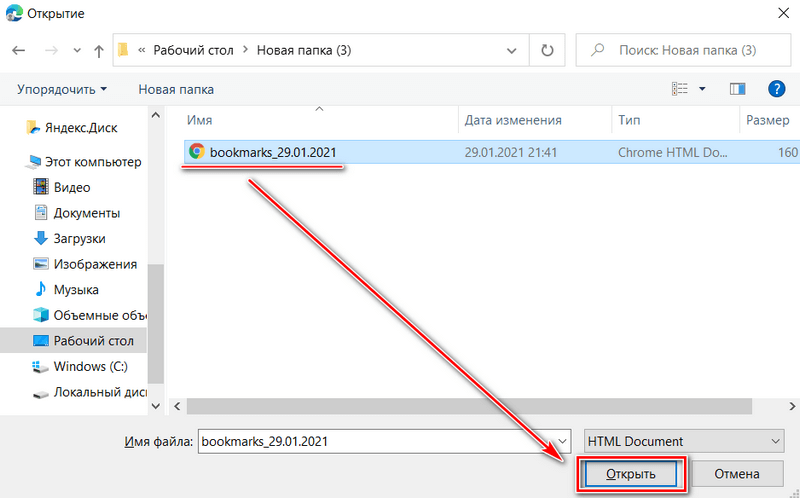Go up one folder level arrow

[99, 51]
